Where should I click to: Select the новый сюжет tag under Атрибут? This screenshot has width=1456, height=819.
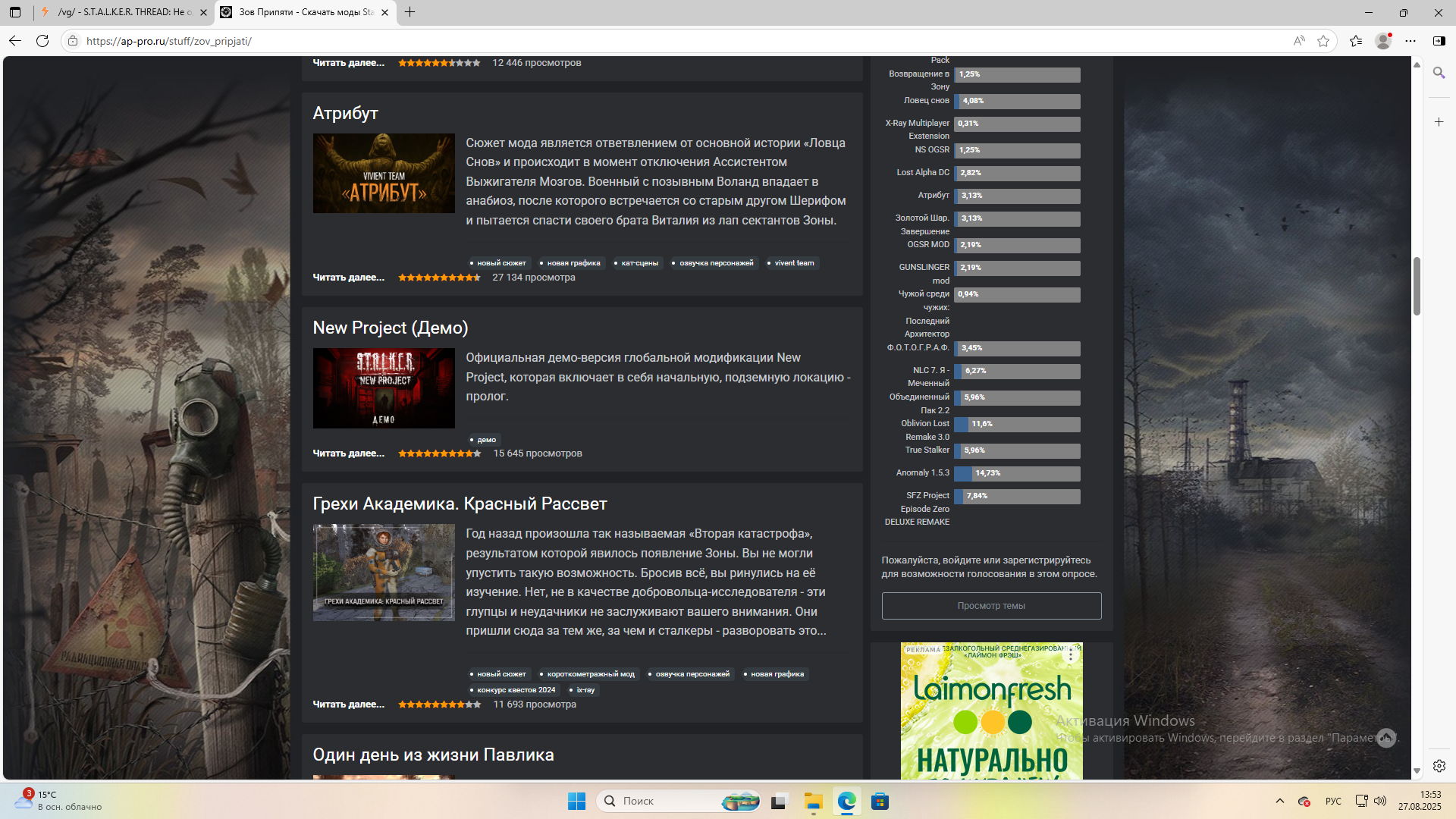tap(500, 263)
